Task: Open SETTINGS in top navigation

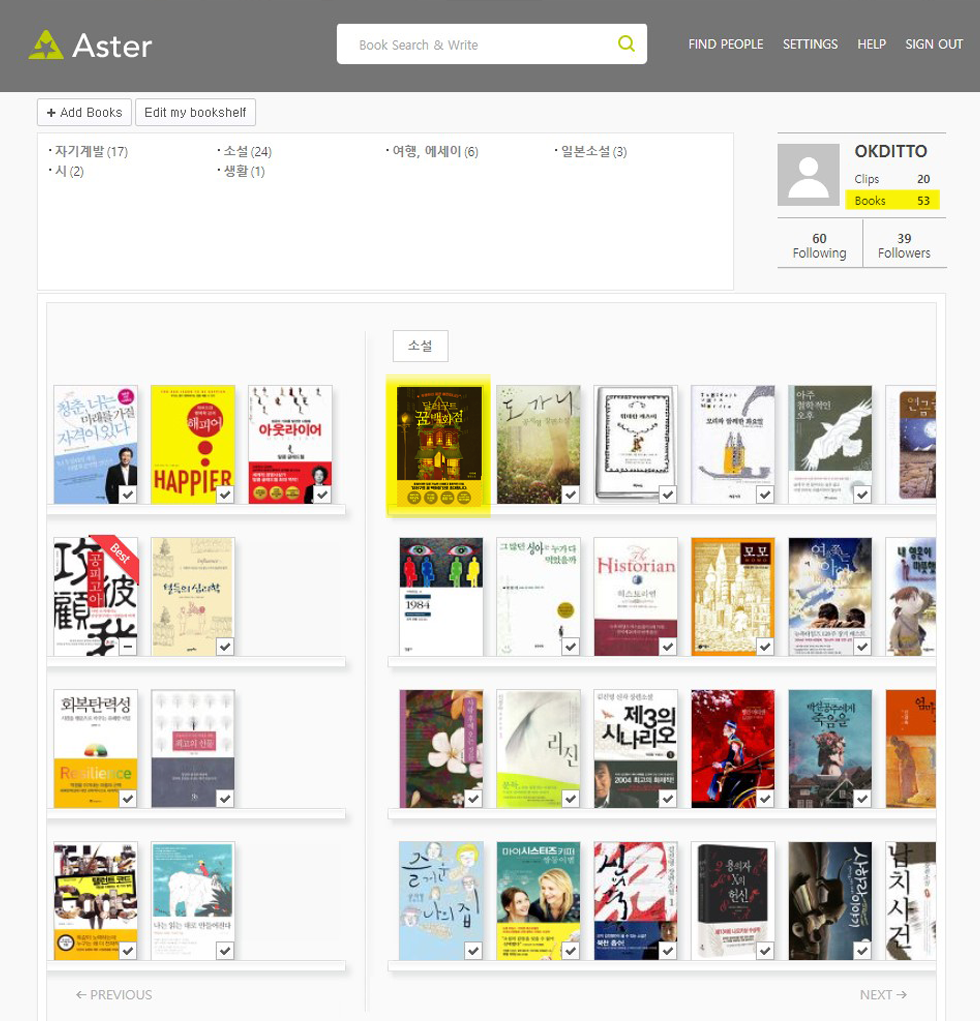Action: click(810, 44)
